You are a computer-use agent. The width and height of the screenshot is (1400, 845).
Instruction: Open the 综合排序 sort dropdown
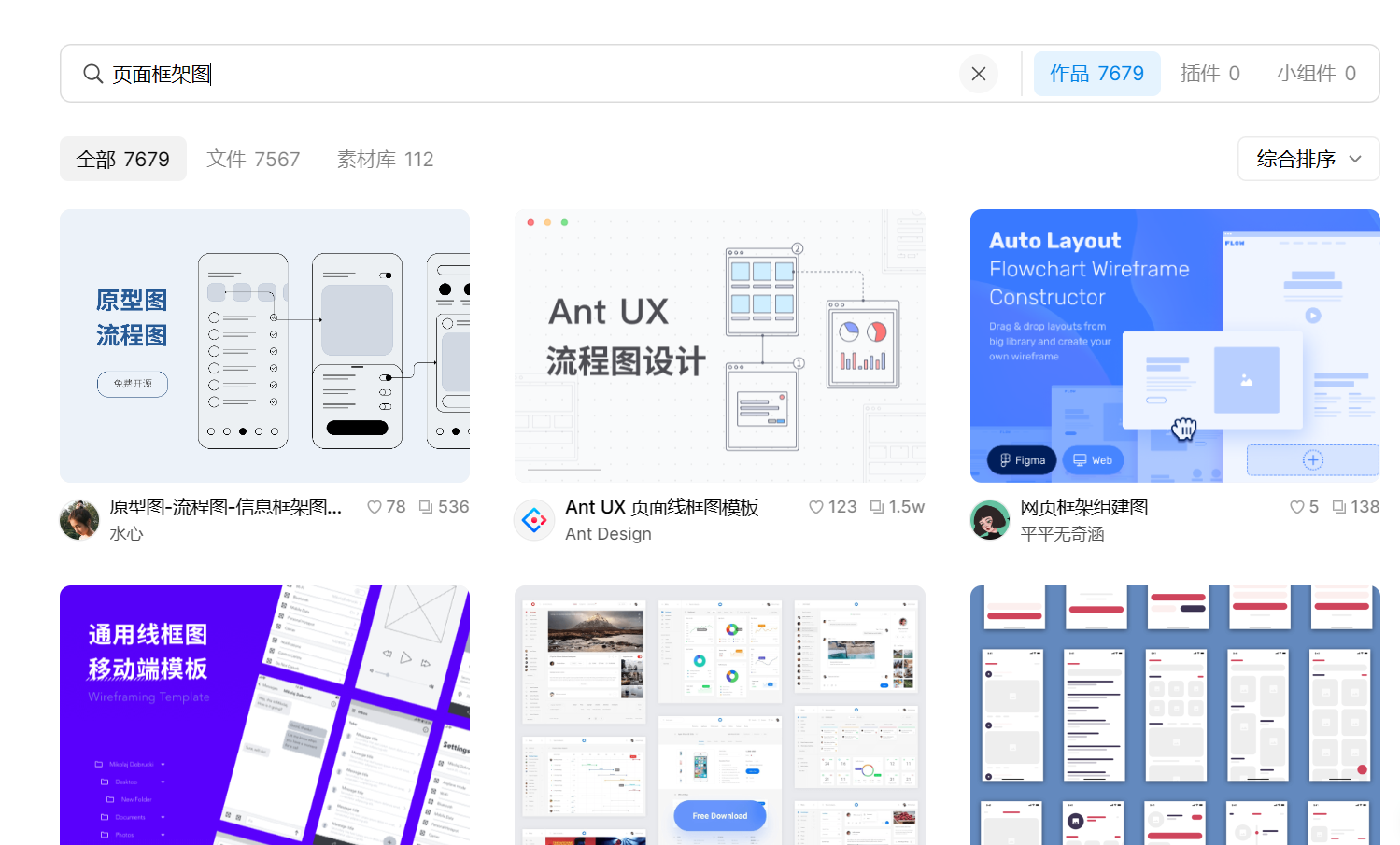[1308, 160]
